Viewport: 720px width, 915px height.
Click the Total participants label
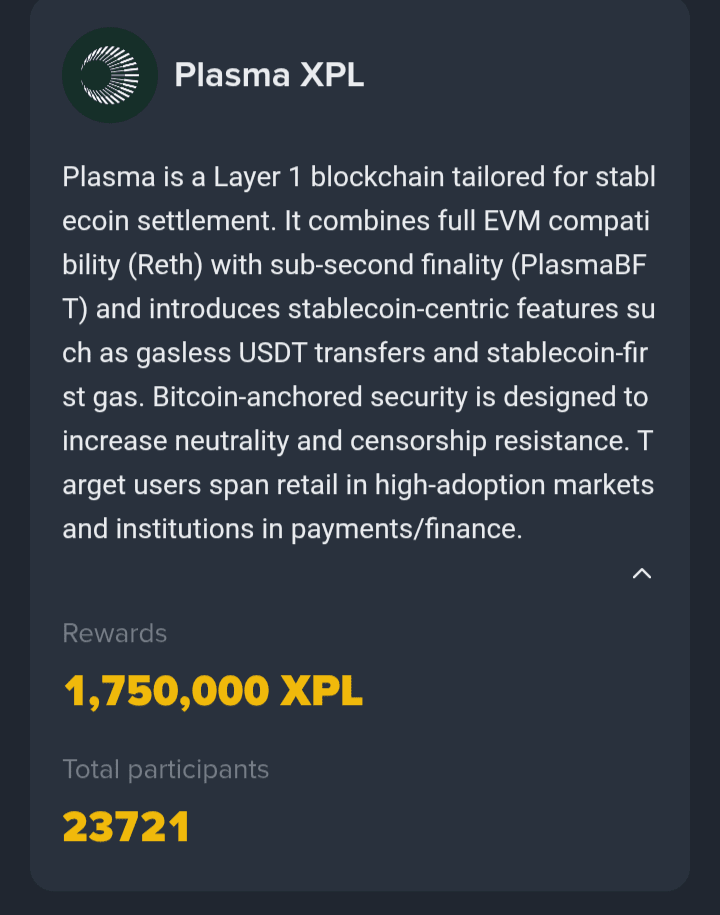tap(165, 769)
